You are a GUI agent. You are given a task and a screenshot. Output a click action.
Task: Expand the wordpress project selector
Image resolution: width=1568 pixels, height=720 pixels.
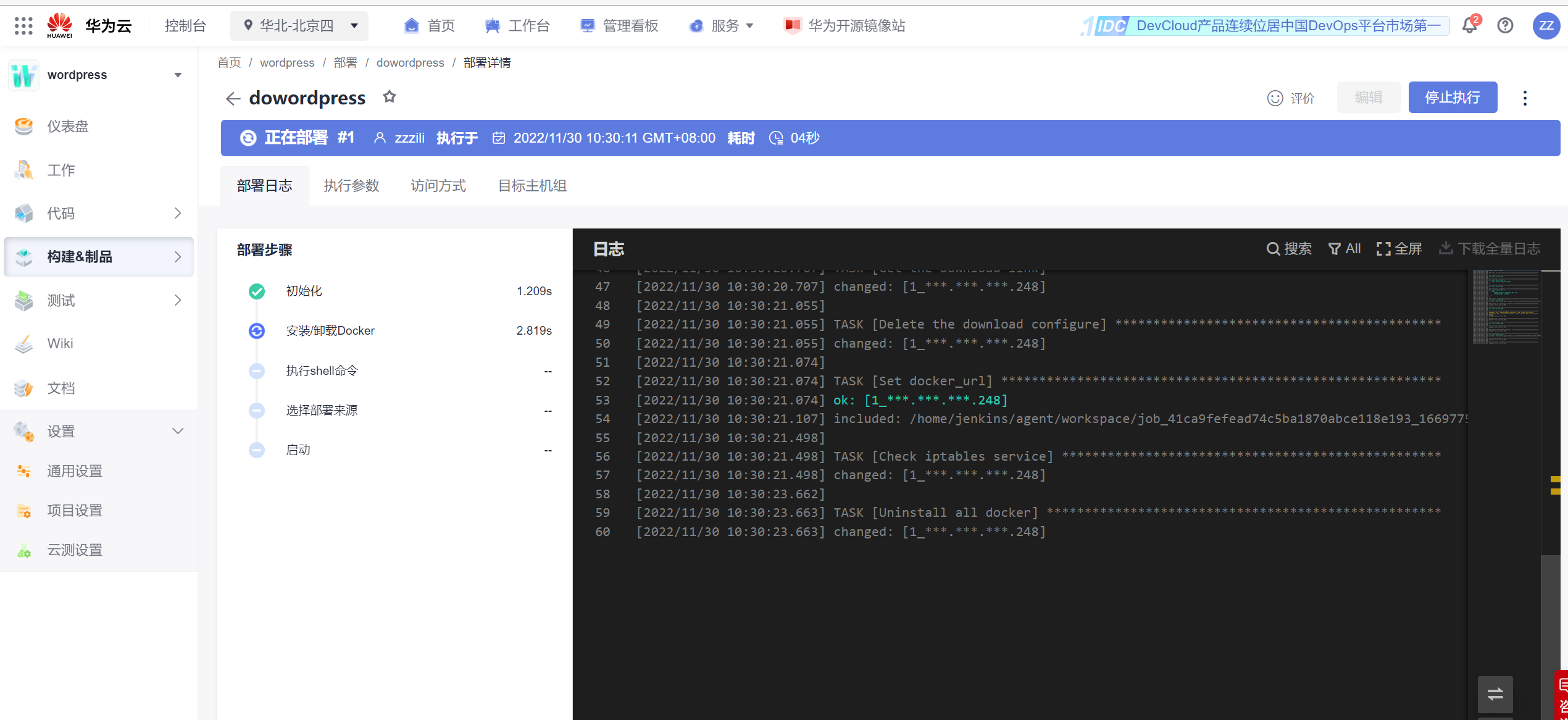coord(178,75)
